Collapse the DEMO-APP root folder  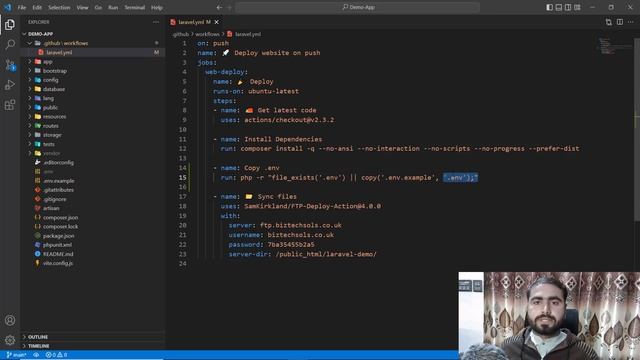[92, 34]
